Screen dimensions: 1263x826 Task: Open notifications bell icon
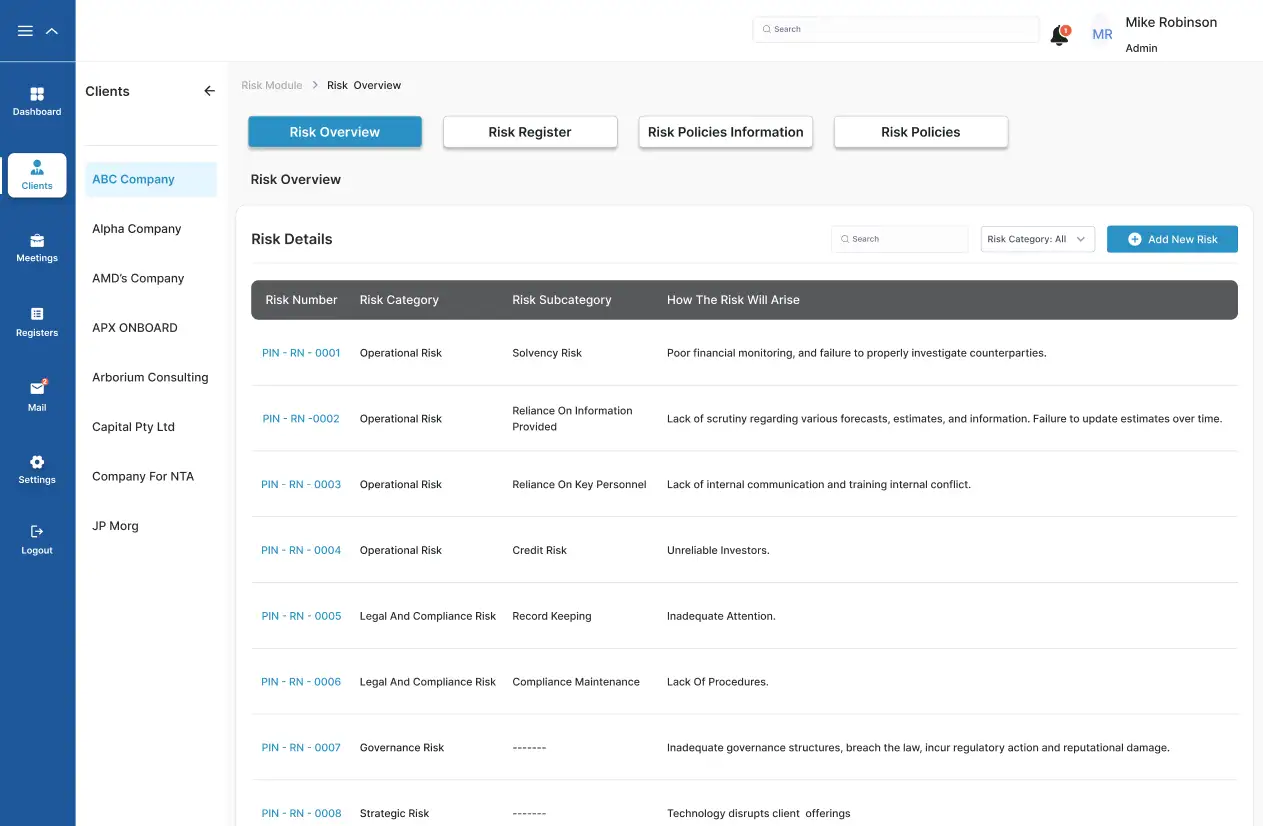click(1059, 35)
